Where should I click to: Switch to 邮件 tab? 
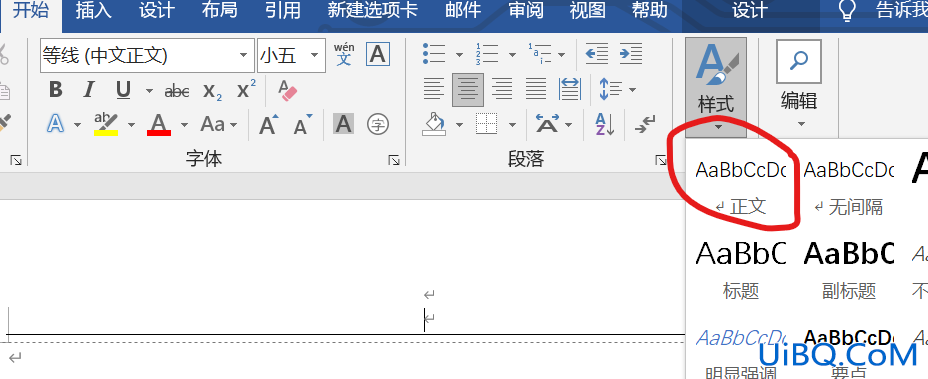point(463,10)
